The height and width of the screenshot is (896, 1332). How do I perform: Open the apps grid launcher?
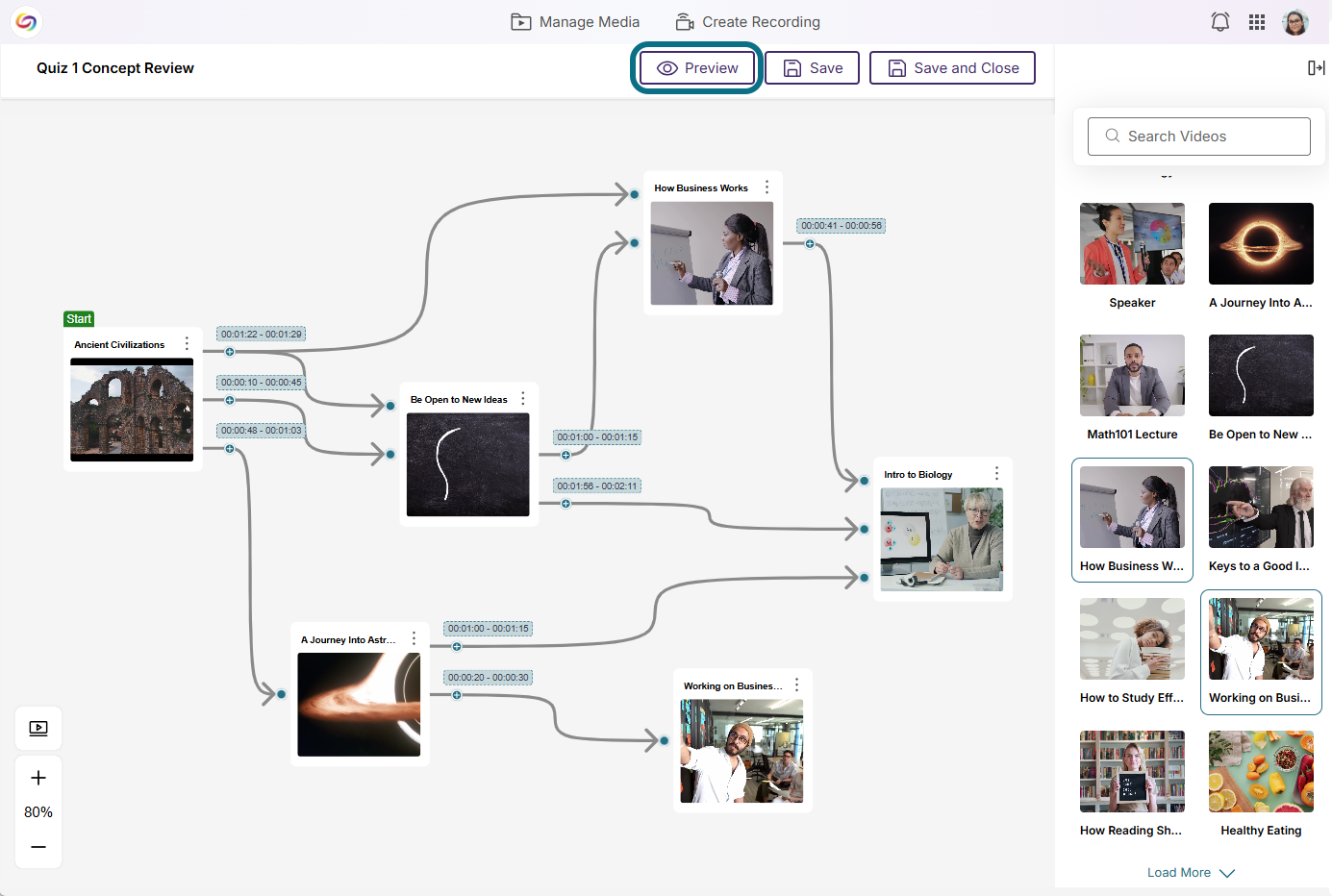[1257, 22]
